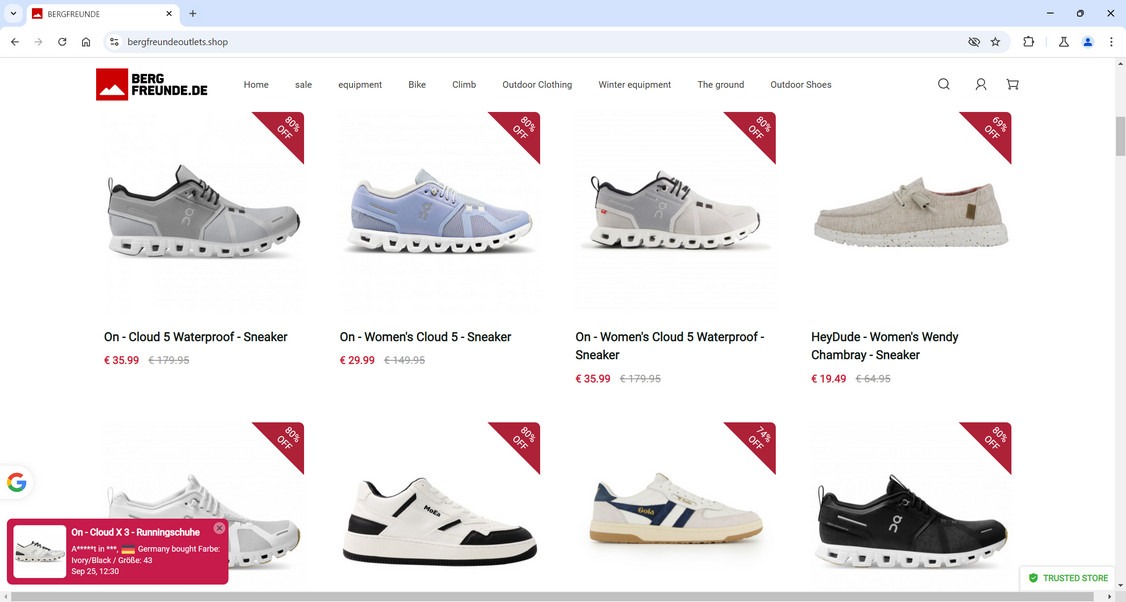1126x602 pixels.
Task: Open the tab search dropdown arrow
Action: coord(13,14)
